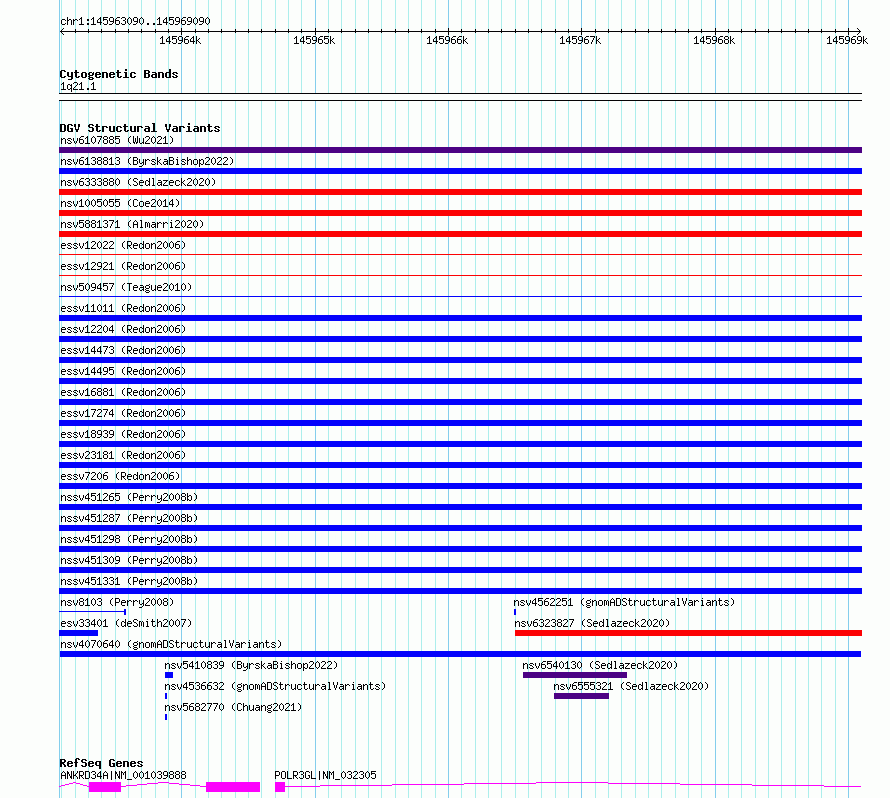890x798 pixels.
Task: Select the nsv4536632 (gnomADStructuralVariants) label
Action: (x=275, y=686)
